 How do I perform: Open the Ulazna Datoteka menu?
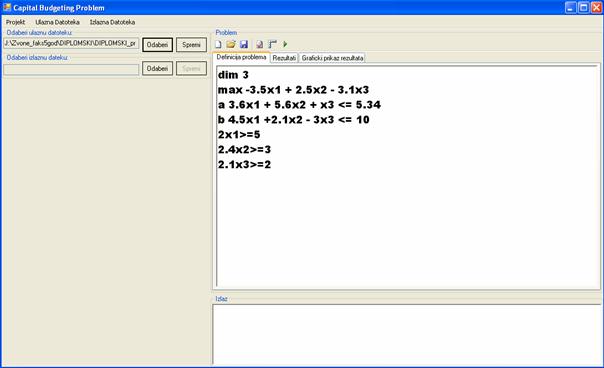tap(57, 22)
